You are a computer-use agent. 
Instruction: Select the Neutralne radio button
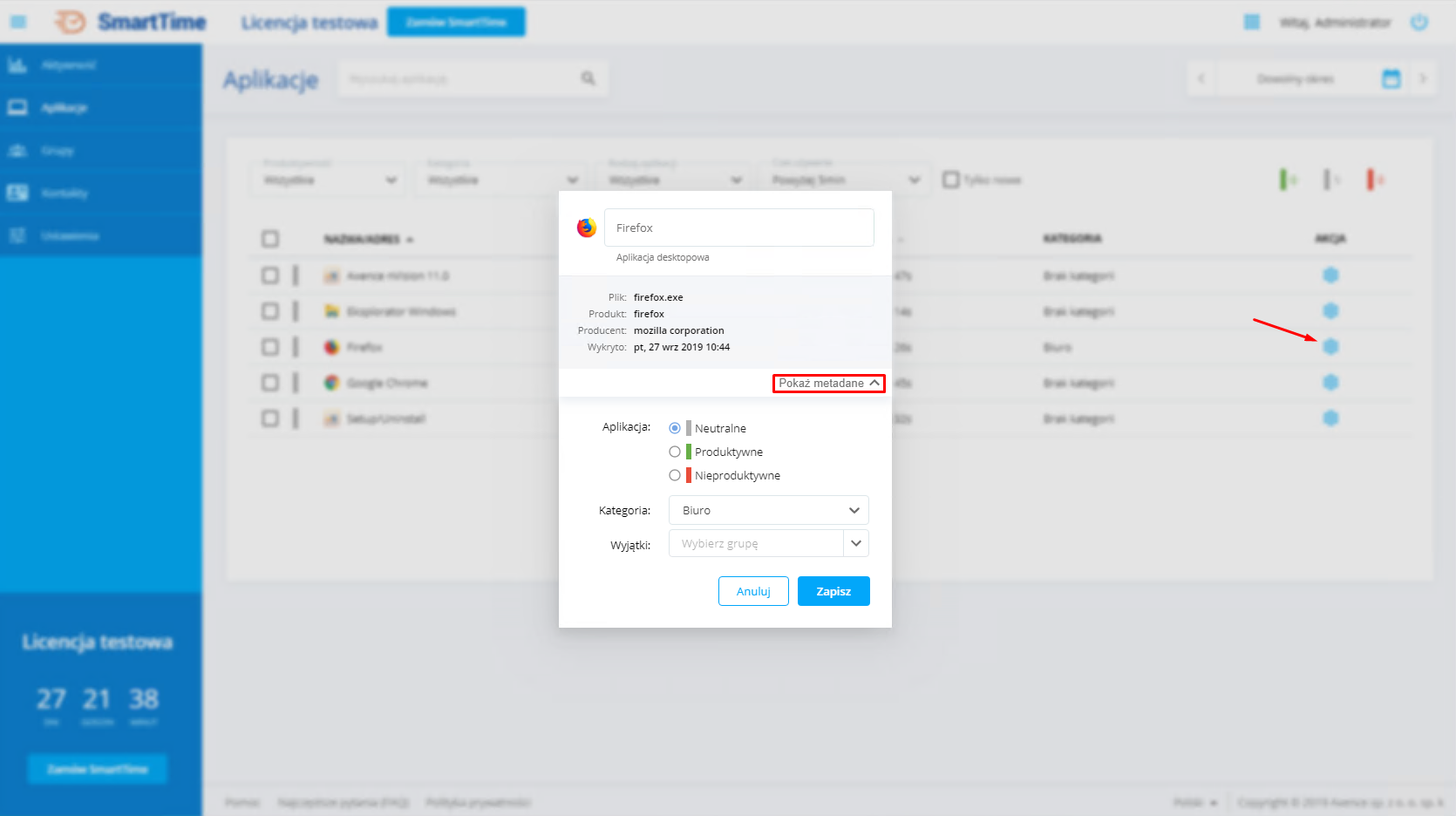tap(675, 428)
